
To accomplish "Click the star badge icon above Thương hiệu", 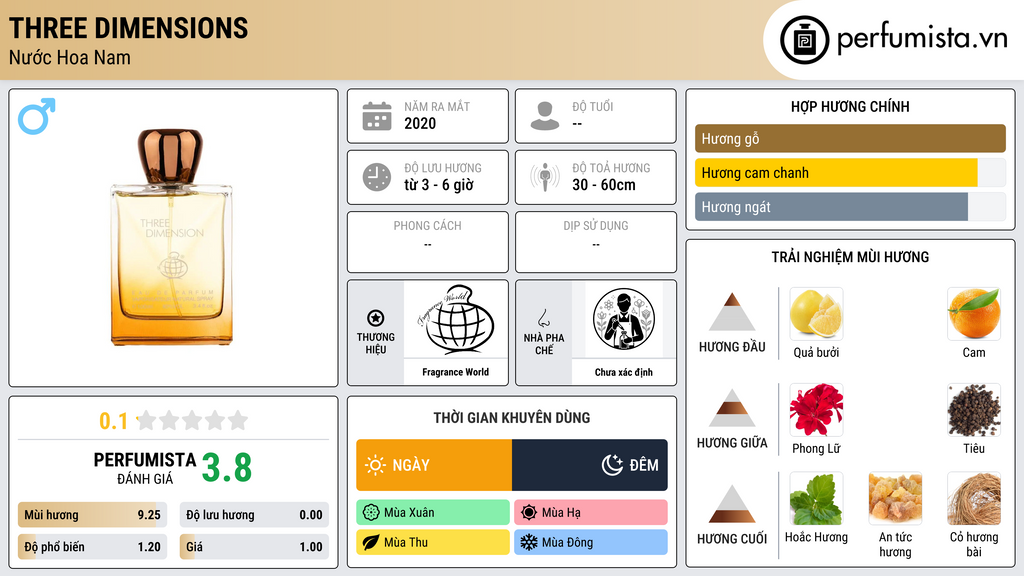I will click(376, 318).
